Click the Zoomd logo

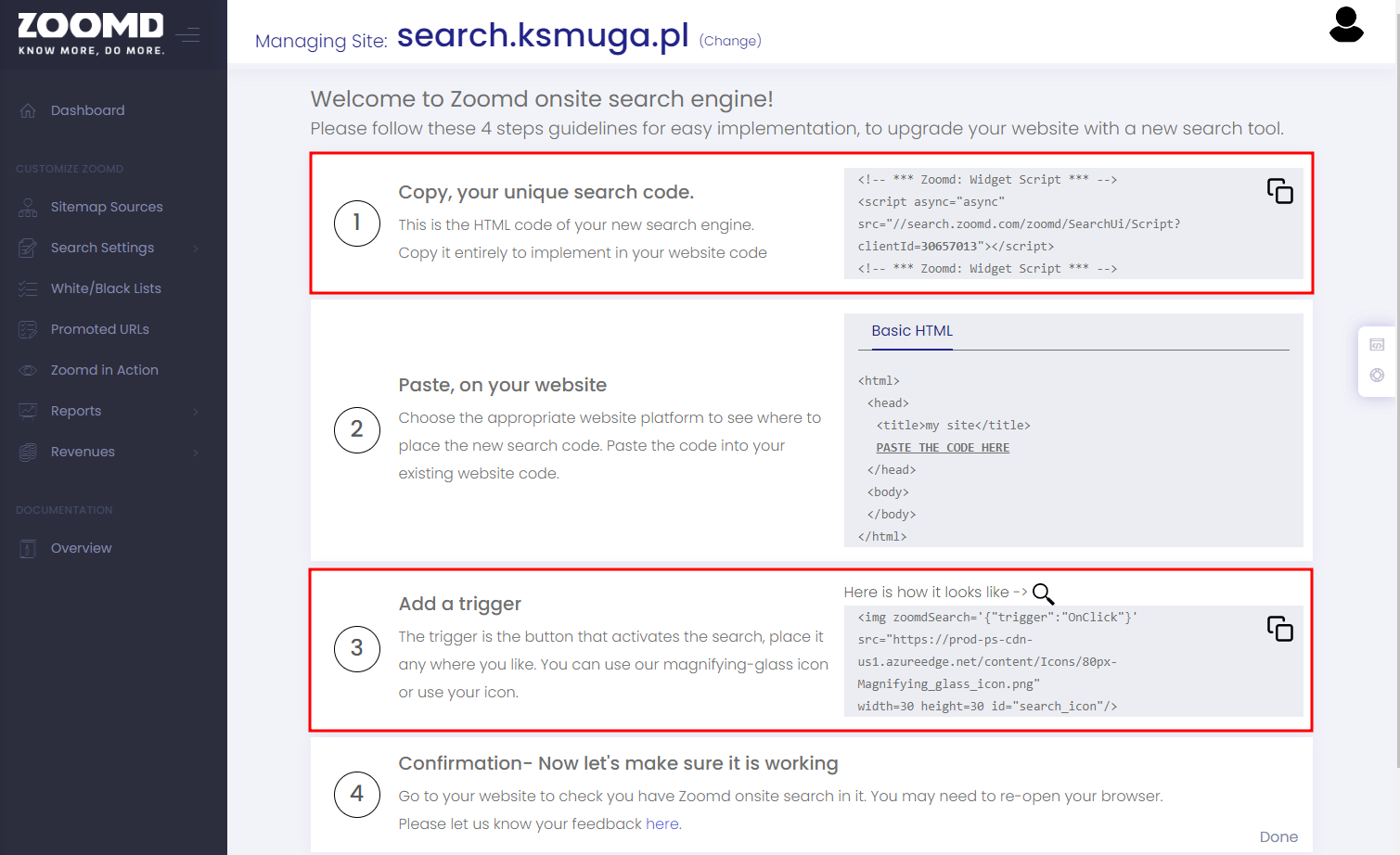click(x=91, y=33)
